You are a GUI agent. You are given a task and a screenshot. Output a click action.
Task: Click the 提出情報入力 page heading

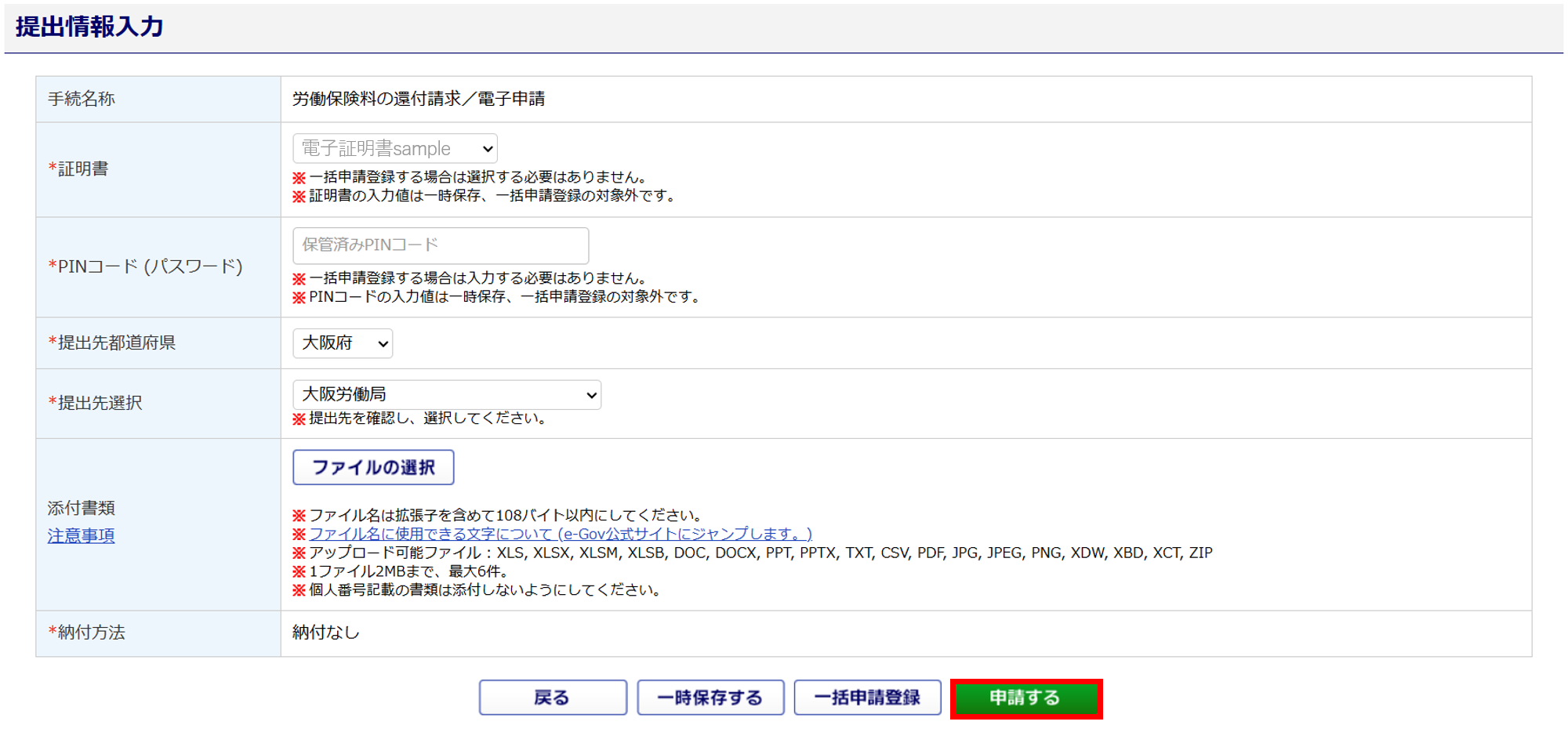pyautogui.click(x=89, y=27)
